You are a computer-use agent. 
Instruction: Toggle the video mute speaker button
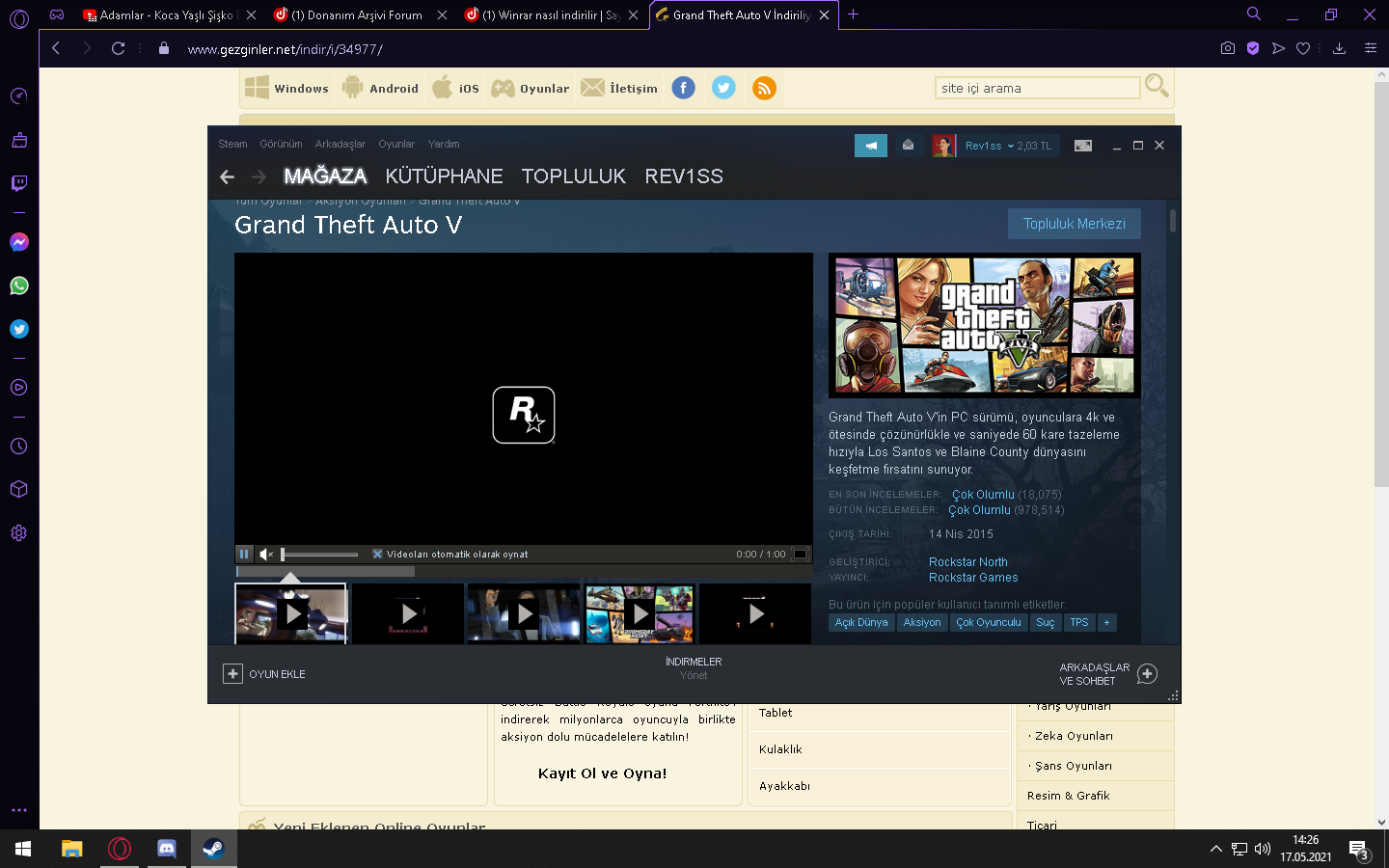(265, 555)
